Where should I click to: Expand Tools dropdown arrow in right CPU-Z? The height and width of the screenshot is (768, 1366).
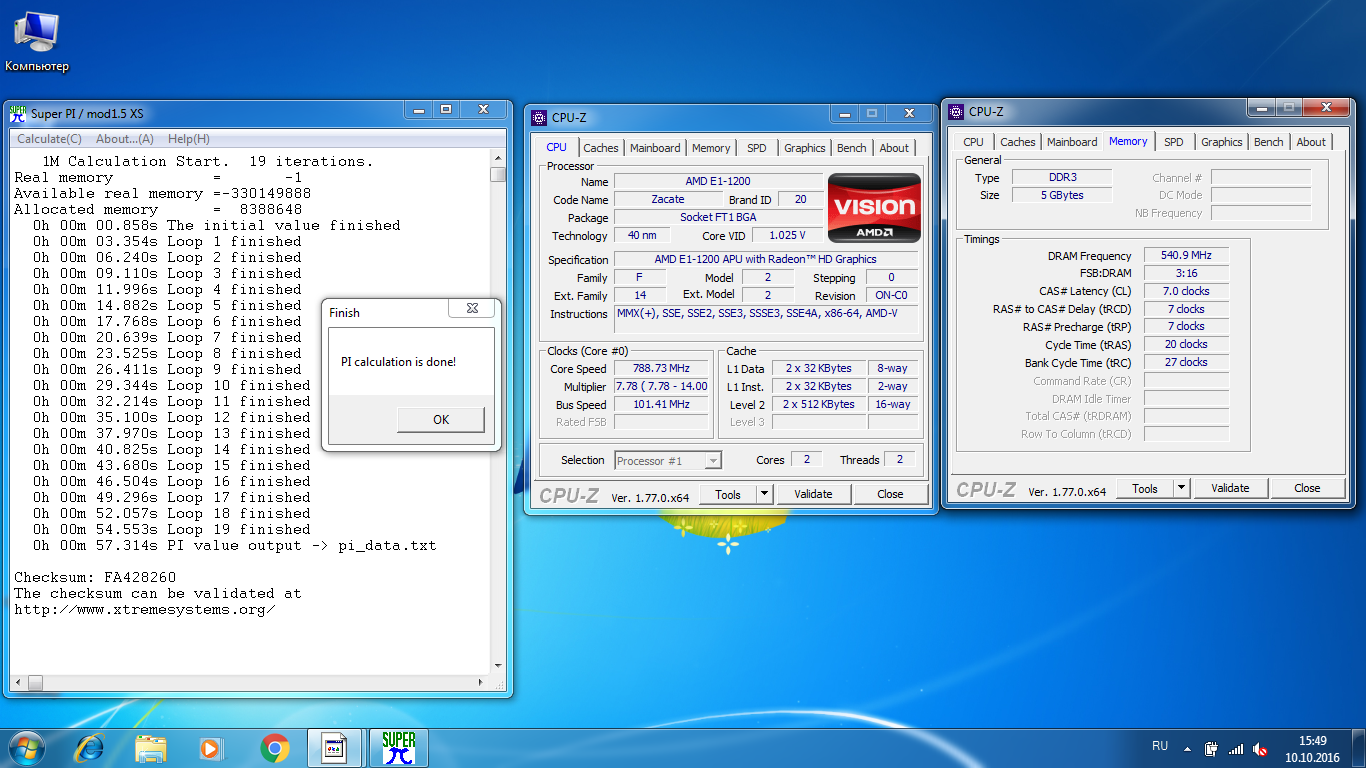pos(1181,488)
